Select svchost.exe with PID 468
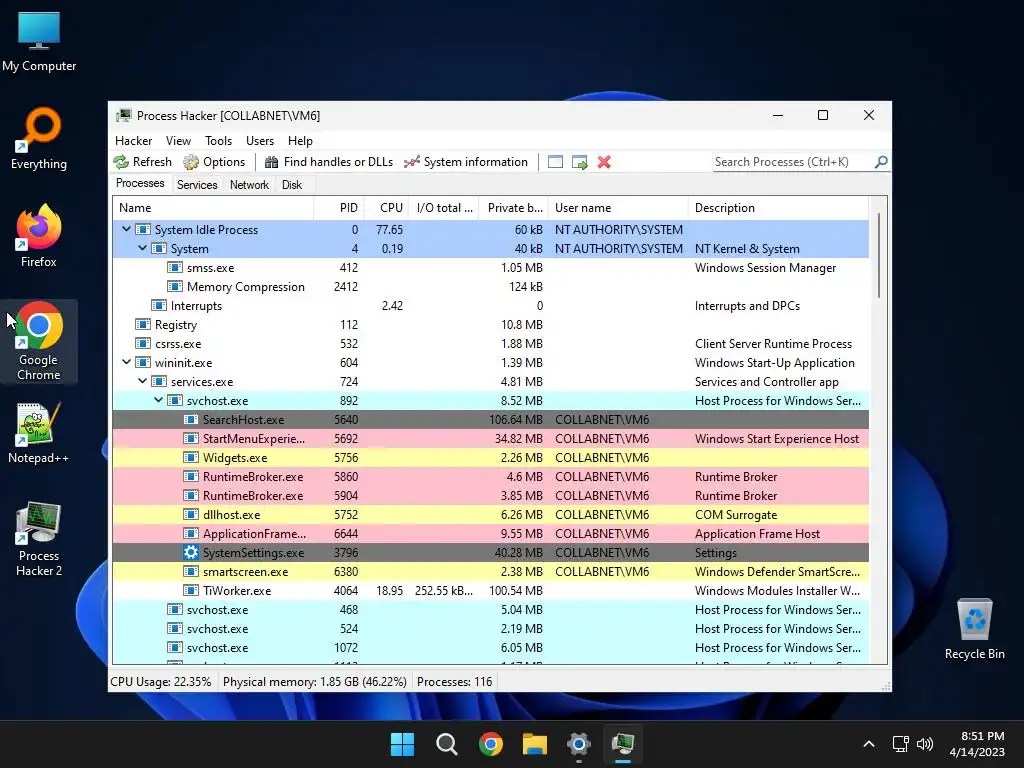Screen dimensions: 1024x768 pos(490,609)
